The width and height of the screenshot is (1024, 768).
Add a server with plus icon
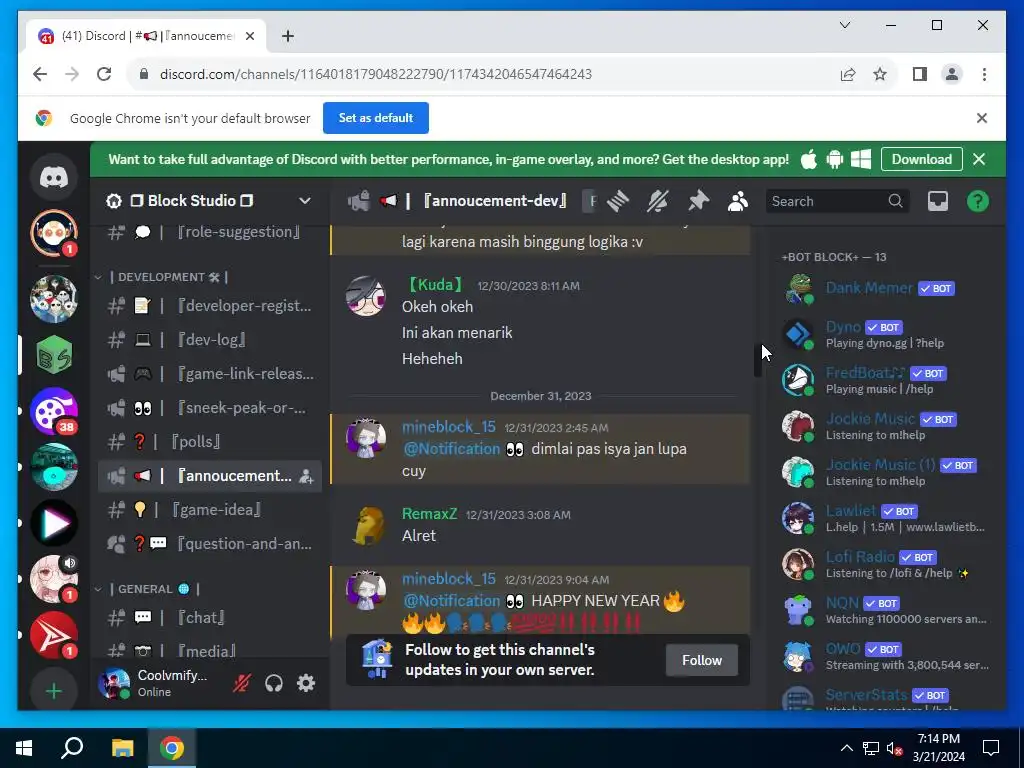point(54,691)
